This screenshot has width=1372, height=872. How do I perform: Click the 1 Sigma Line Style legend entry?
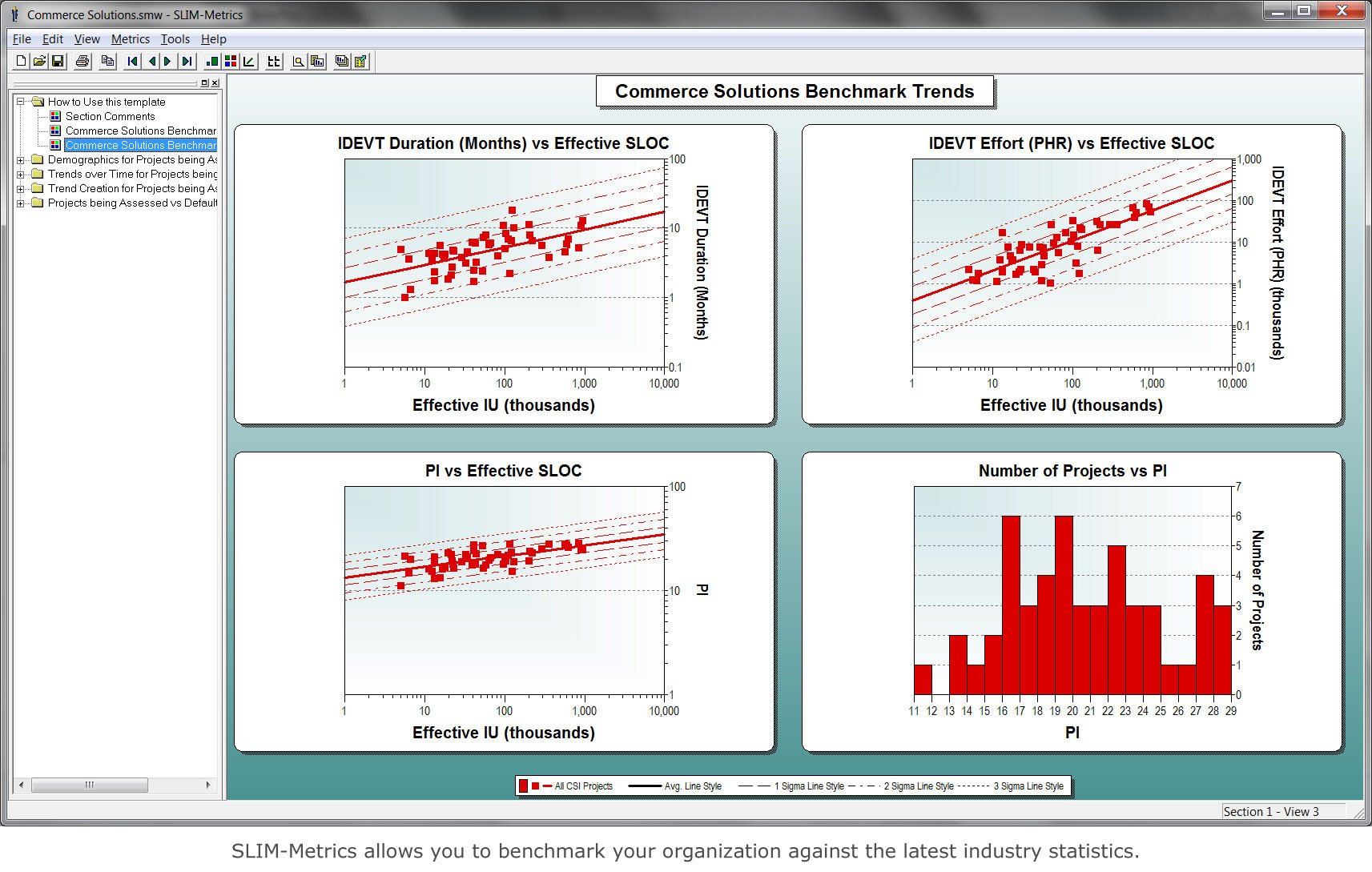coord(791,786)
